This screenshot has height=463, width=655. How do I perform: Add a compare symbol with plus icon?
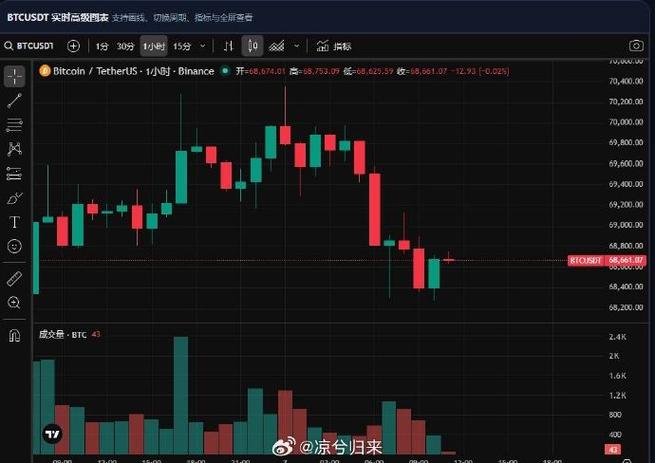[74, 46]
